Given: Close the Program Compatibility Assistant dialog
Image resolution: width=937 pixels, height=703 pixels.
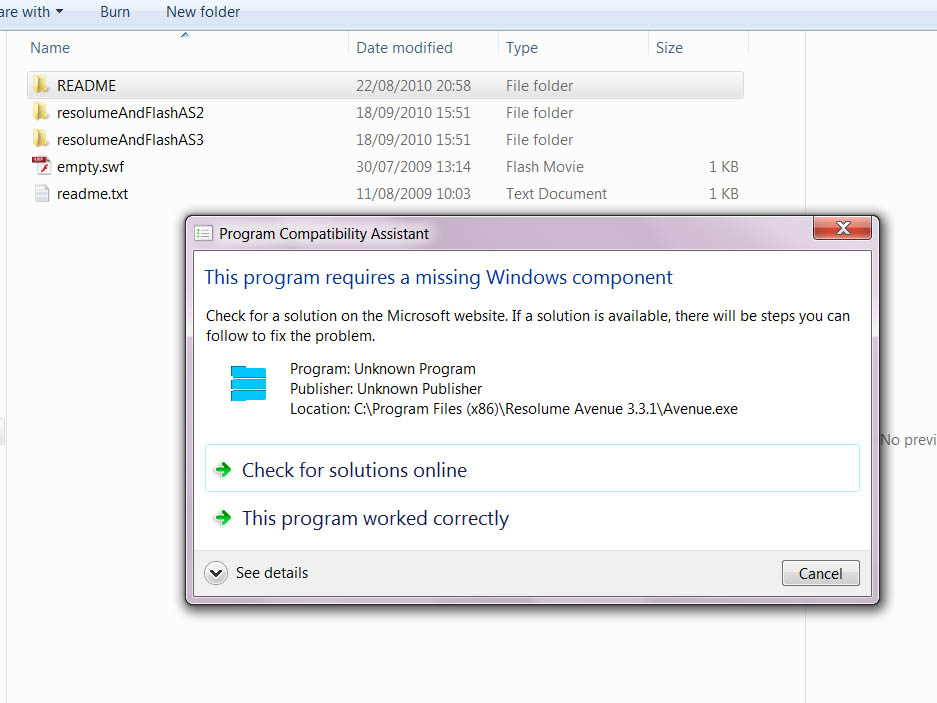Looking at the screenshot, I should coord(843,228).
